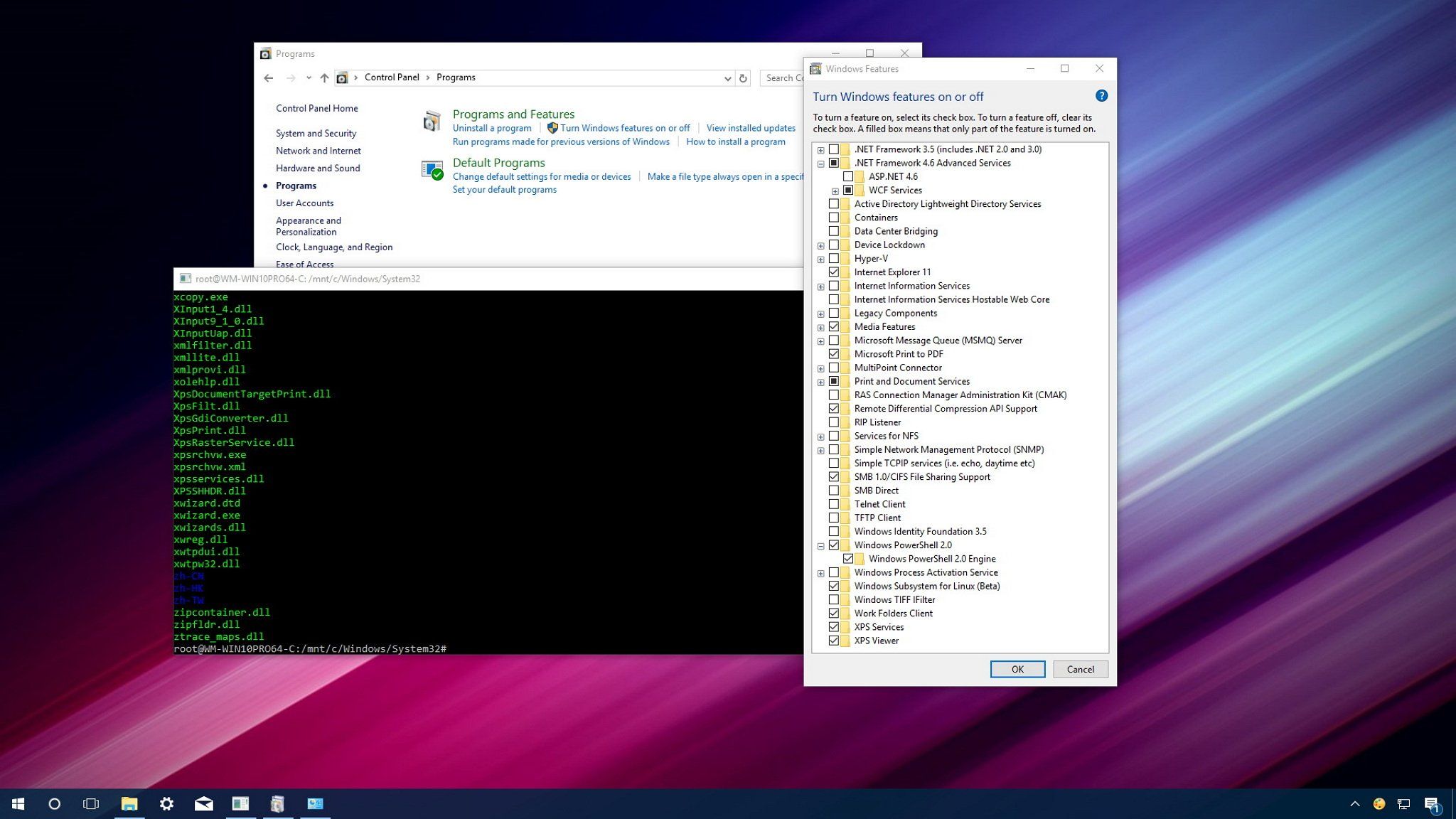The image size is (1456, 819).
Task: Open System and Security from the sidebar
Action: (x=316, y=133)
